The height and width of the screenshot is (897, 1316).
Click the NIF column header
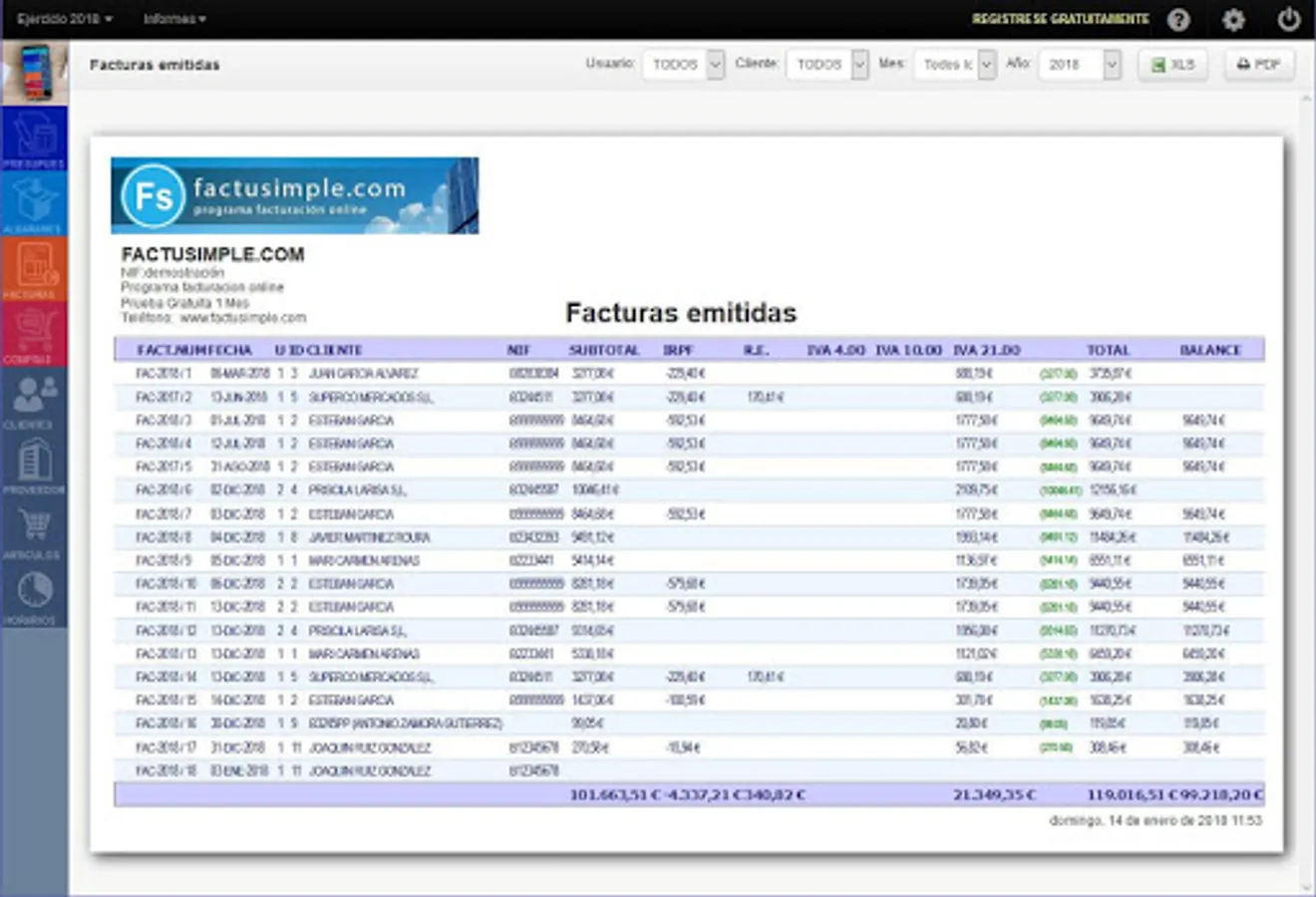(x=518, y=350)
